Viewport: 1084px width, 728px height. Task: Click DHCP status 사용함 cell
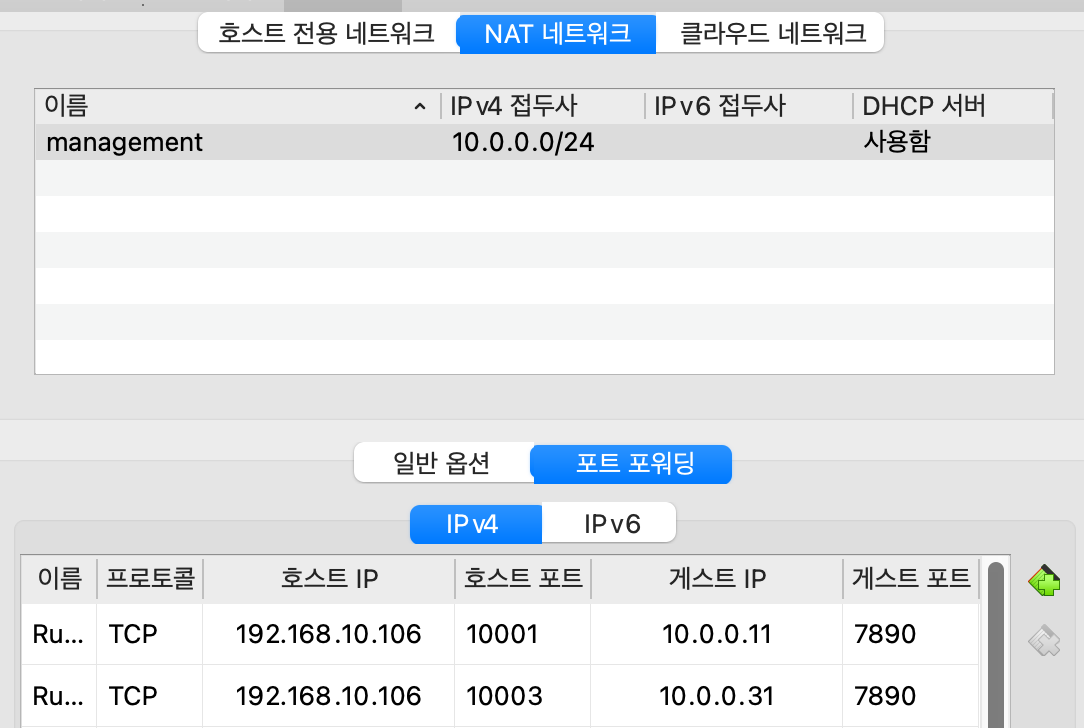point(897,142)
